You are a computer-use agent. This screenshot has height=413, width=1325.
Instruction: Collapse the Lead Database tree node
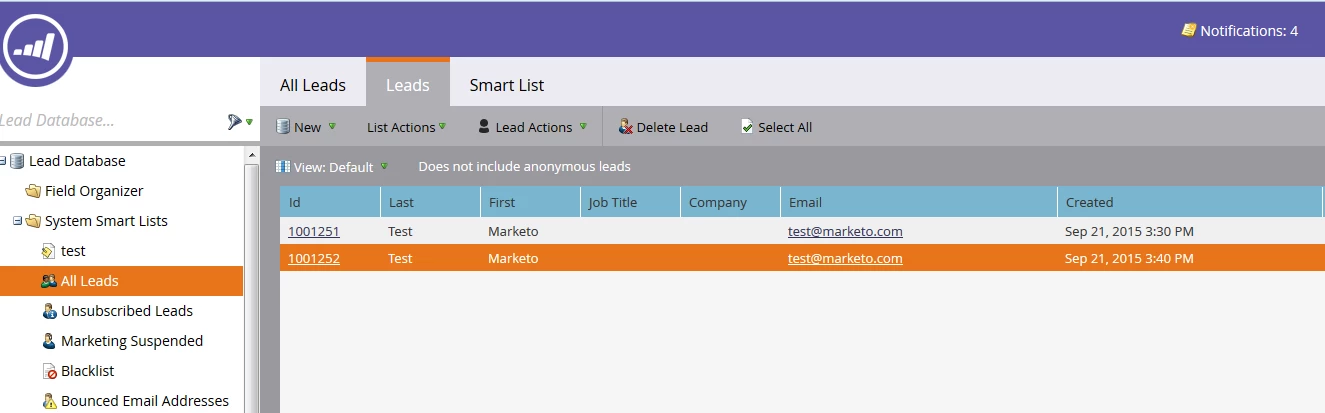point(3,161)
